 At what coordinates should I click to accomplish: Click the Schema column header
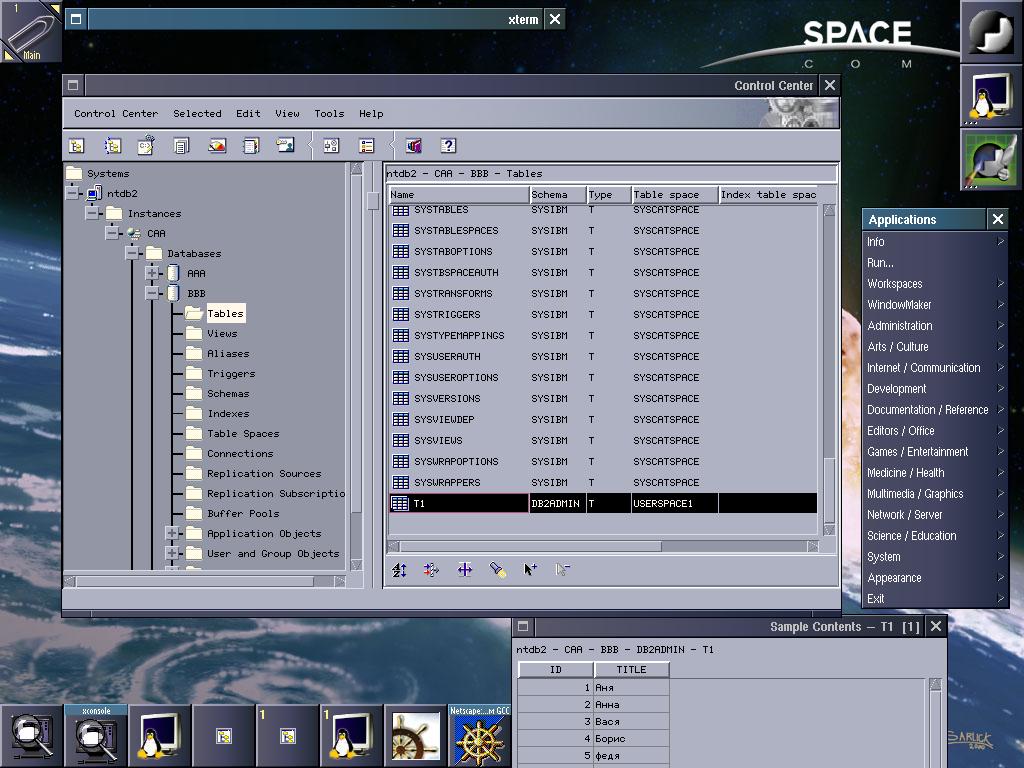point(558,195)
